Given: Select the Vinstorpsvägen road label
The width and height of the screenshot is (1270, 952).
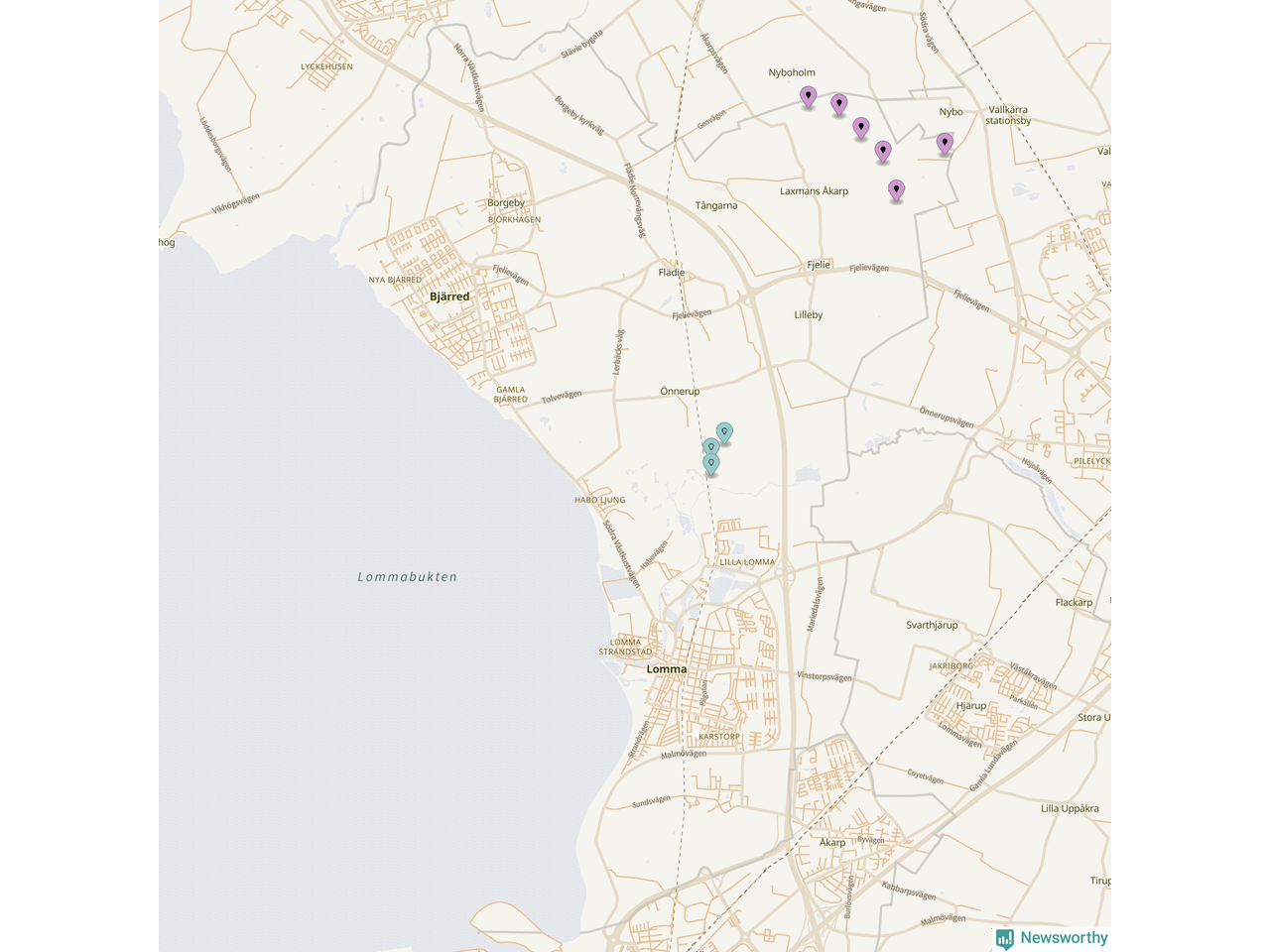Looking at the screenshot, I should [825, 676].
